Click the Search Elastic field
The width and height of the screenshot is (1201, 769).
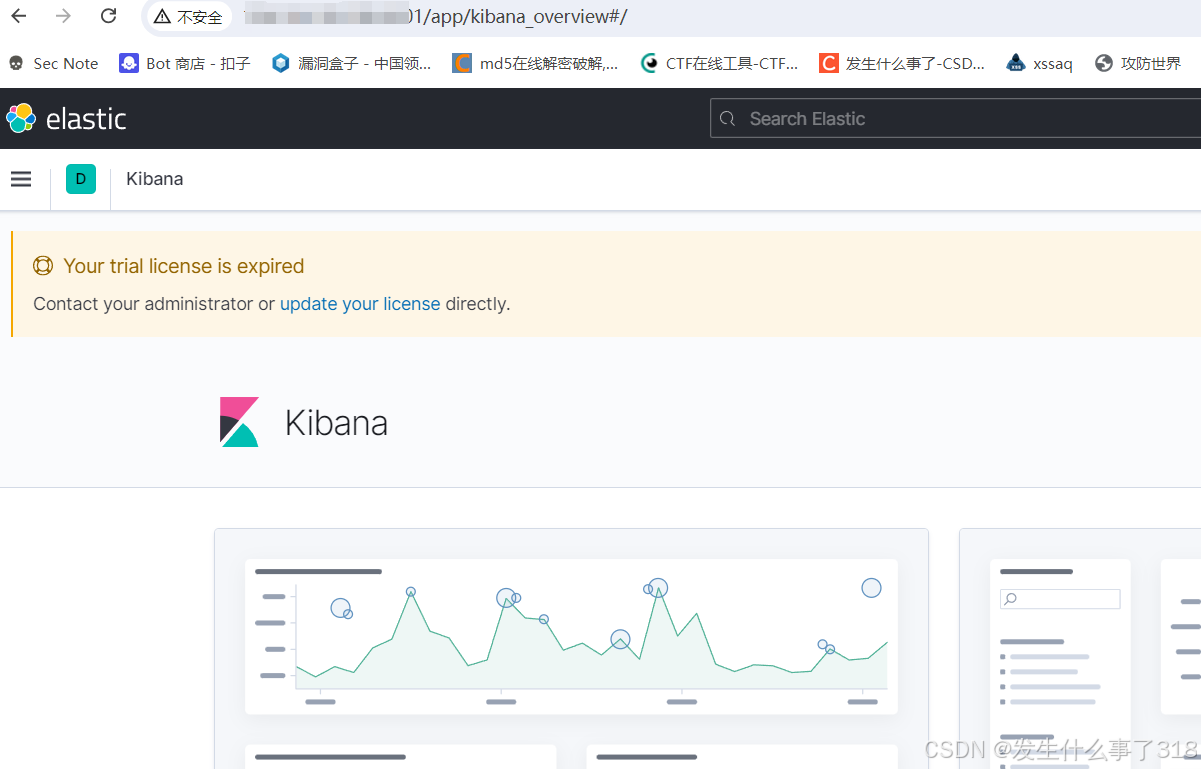point(955,118)
